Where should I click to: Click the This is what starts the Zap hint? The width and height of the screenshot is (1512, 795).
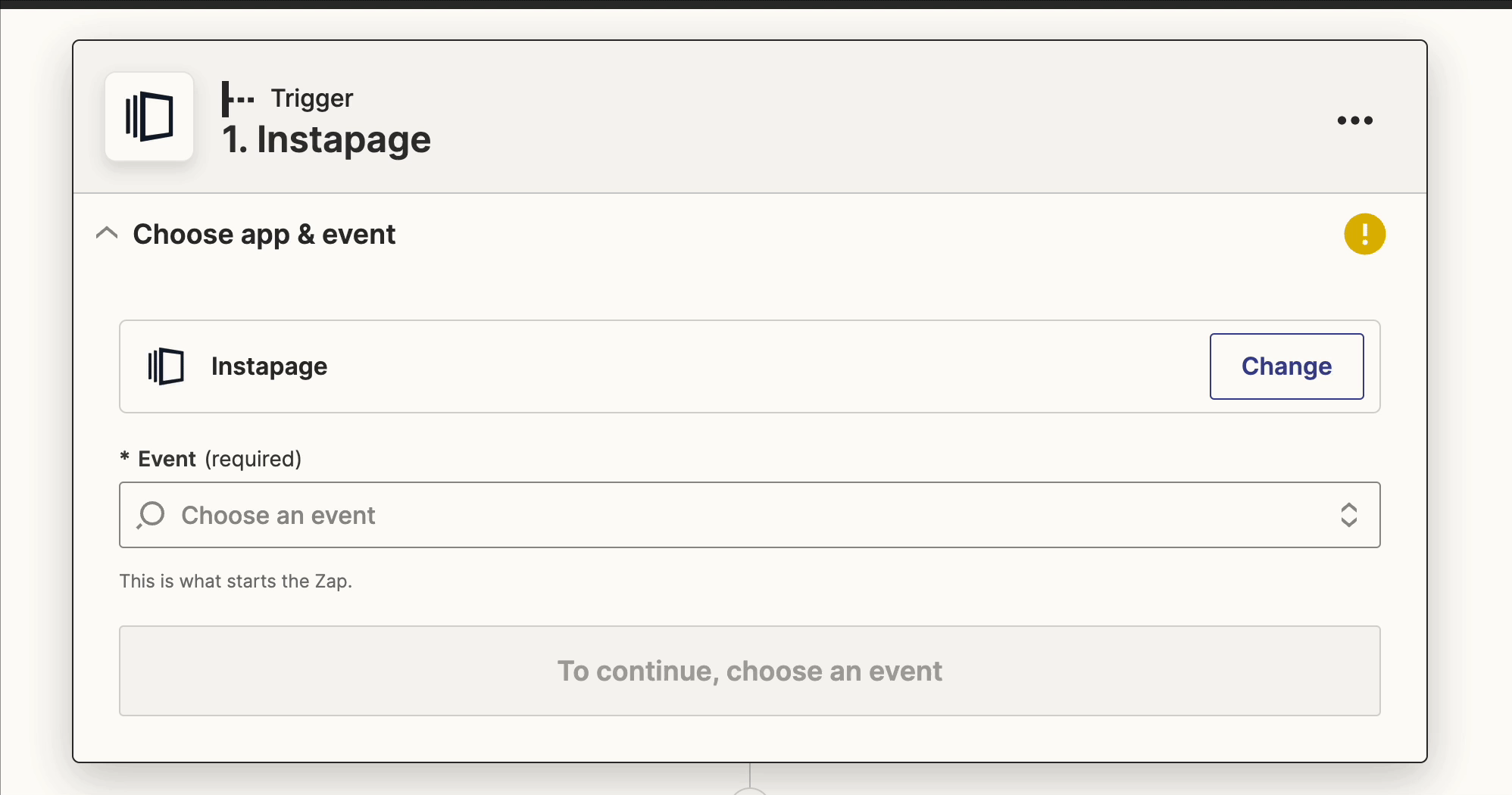[x=236, y=581]
